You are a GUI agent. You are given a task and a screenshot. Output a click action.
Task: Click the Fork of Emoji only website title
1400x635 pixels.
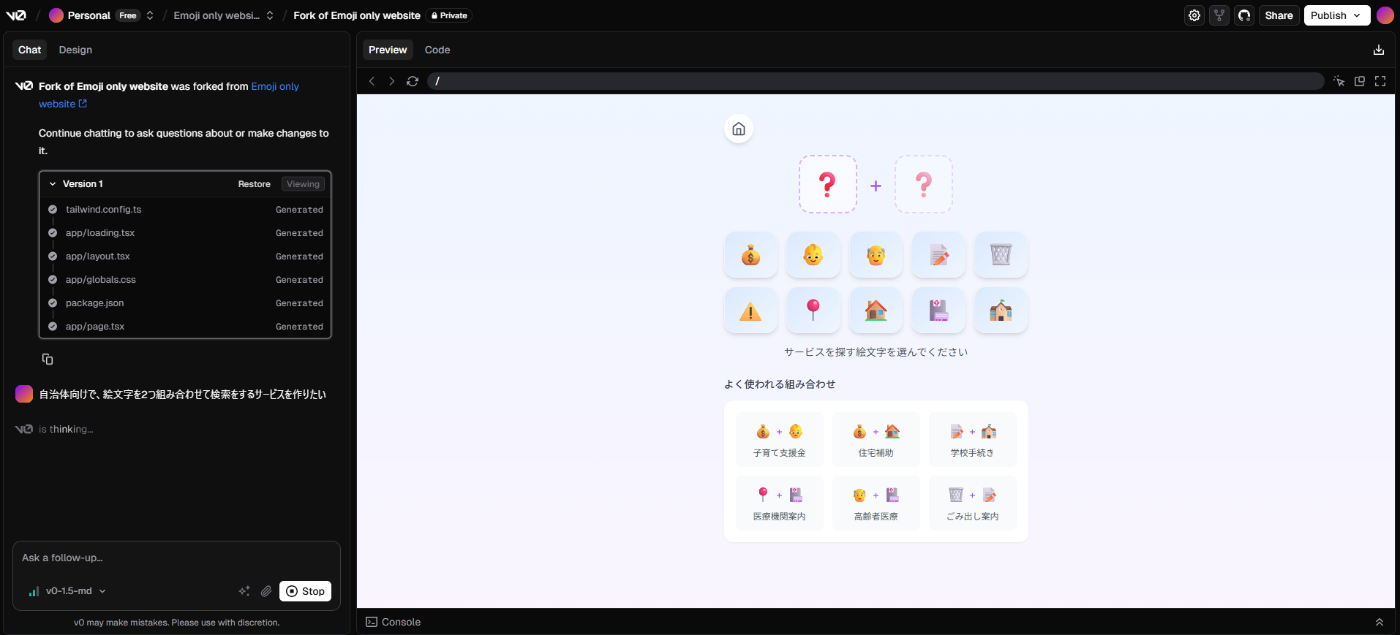click(x=356, y=15)
